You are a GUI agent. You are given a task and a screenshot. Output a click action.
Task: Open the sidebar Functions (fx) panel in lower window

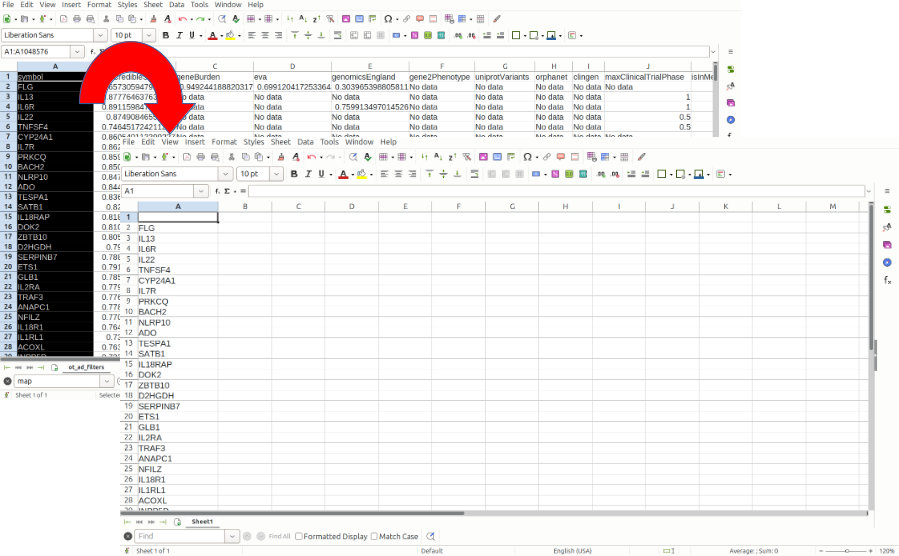887,281
